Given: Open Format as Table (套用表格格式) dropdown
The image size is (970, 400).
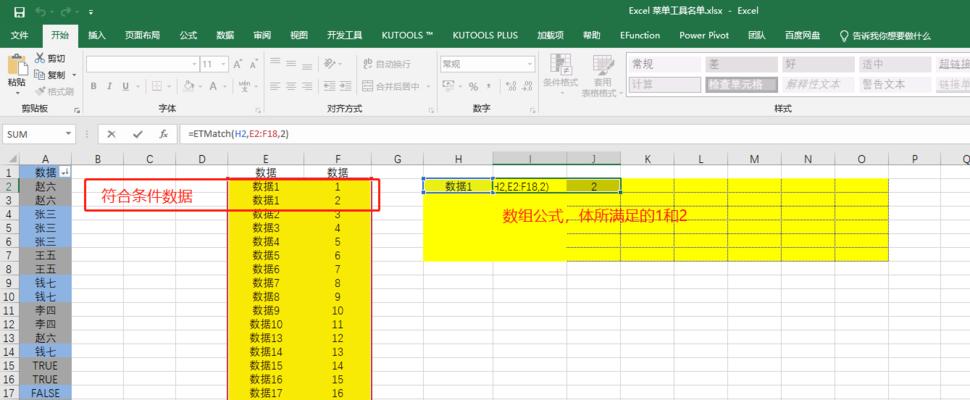Looking at the screenshot, I should (602, 76).
